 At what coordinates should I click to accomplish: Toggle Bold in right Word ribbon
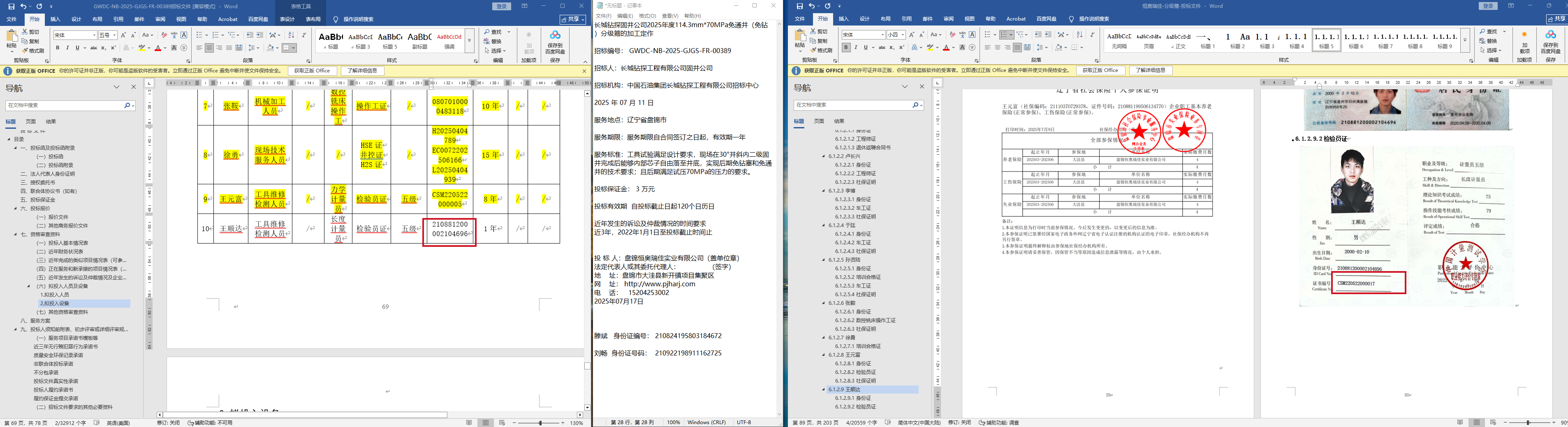tap(846, 47)
